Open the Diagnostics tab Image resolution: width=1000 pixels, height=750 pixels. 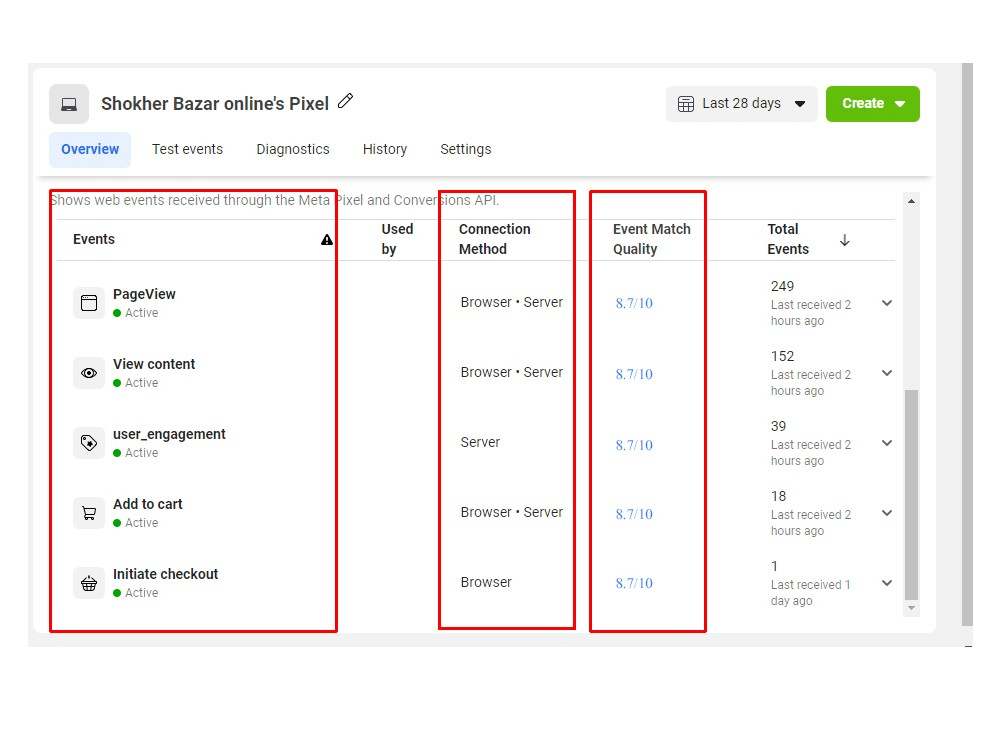coord(292,149)
